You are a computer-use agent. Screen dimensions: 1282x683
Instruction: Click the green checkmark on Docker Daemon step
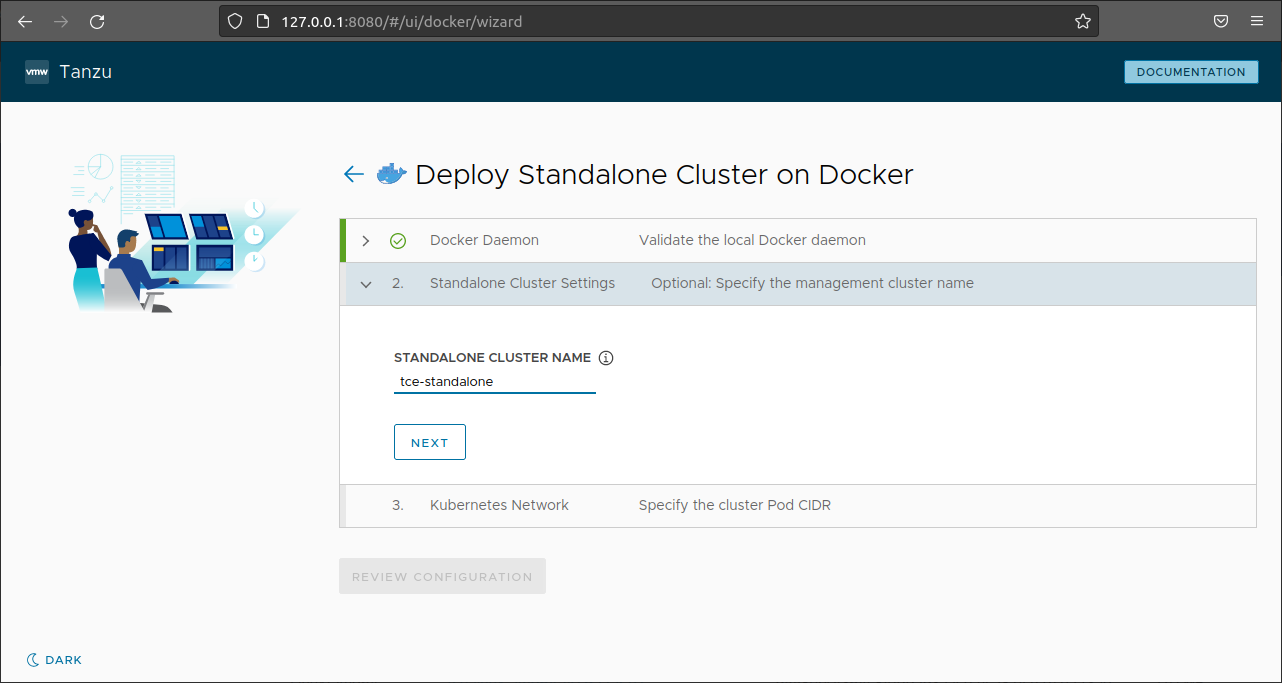[398, 241]
